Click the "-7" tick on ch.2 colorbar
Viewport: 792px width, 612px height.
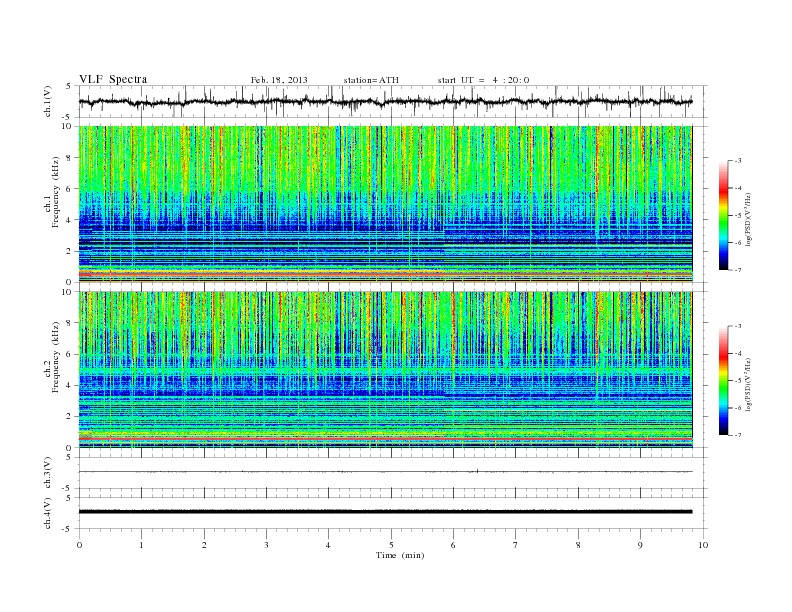point(737,435)
